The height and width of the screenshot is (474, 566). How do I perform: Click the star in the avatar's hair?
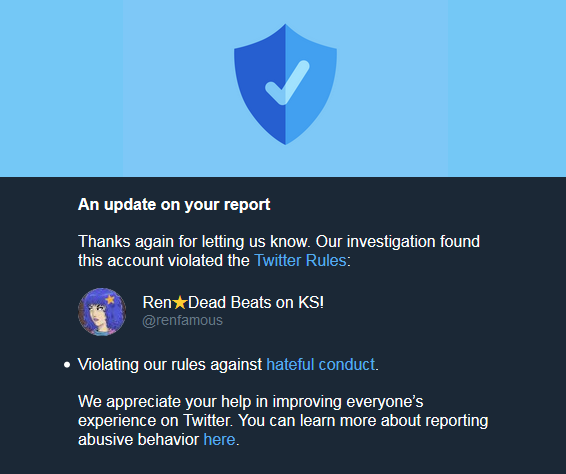click(110, 299)
